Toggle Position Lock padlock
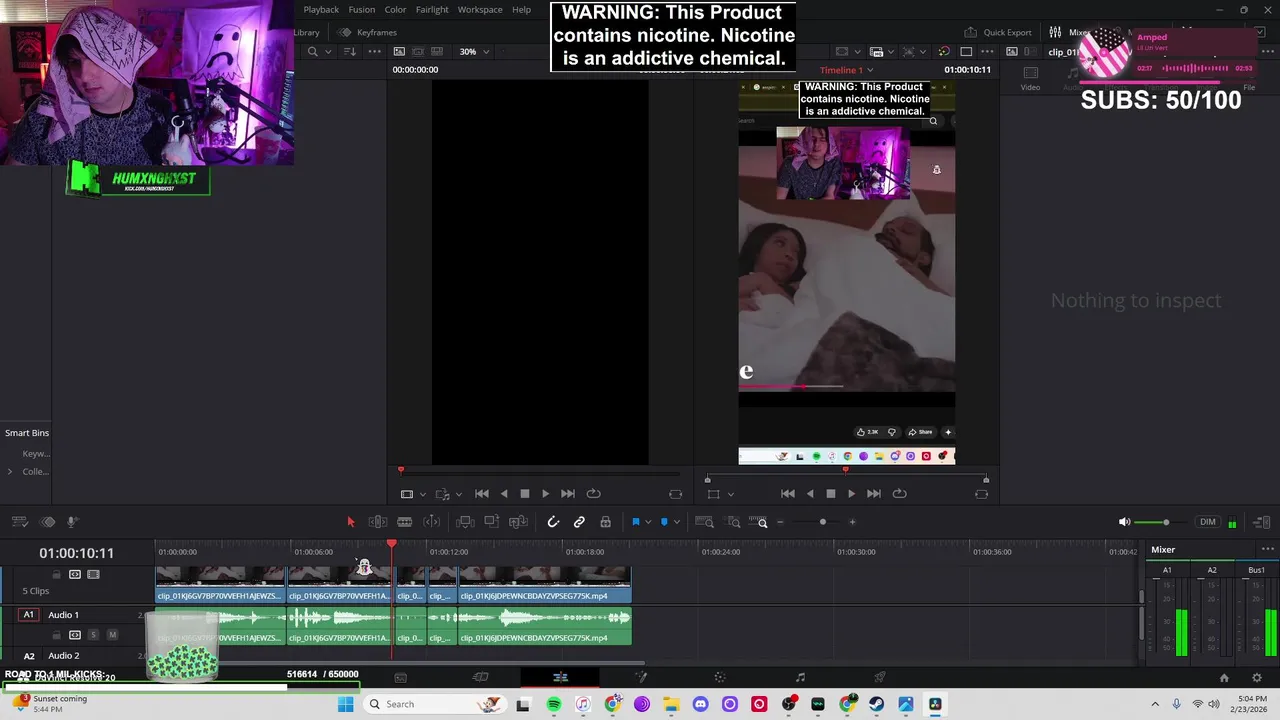Screen dimensions: 1280x720 pyautogui.click(x=605, y=522)
